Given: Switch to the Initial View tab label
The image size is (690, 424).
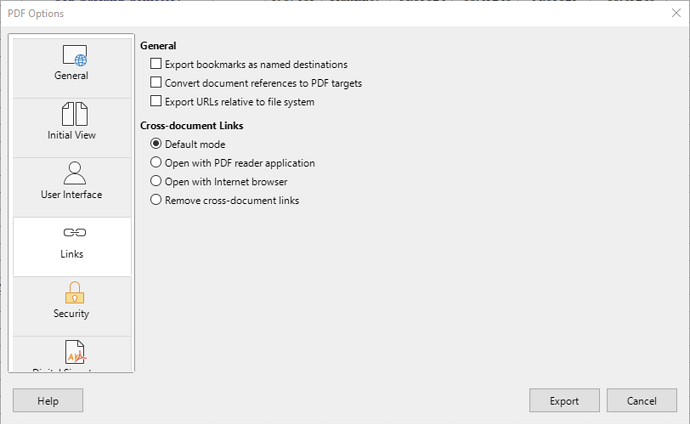Looking at the screenshot, I should 71,135.
